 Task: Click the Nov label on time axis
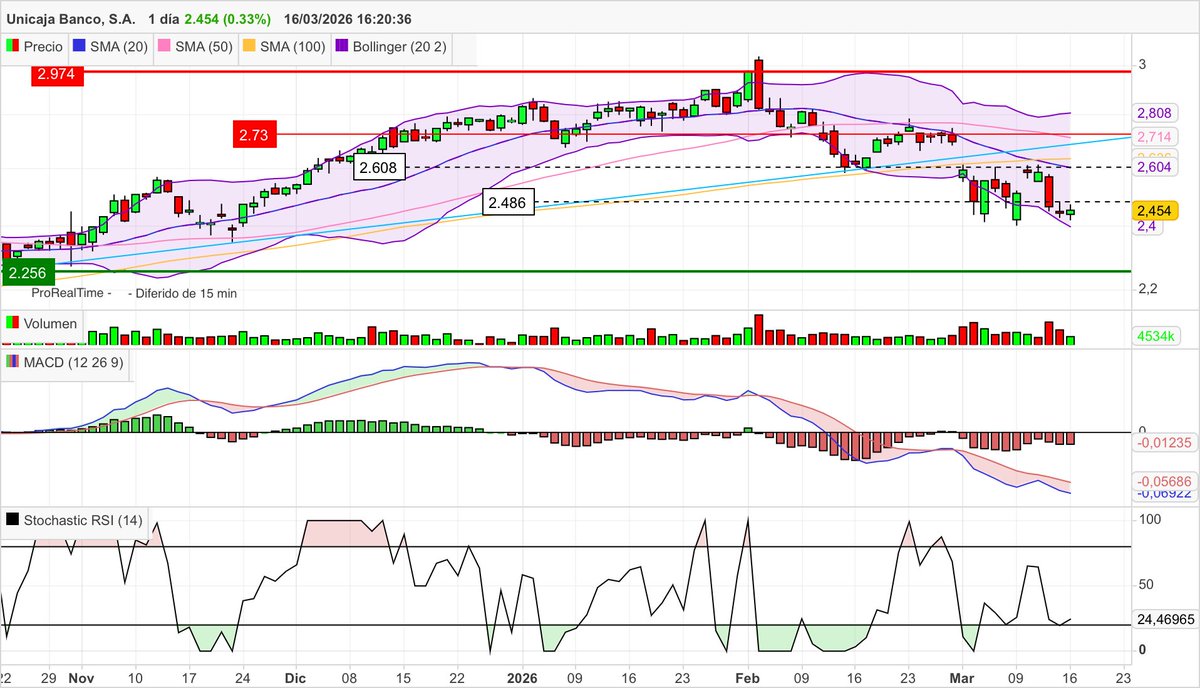(79, 676)
